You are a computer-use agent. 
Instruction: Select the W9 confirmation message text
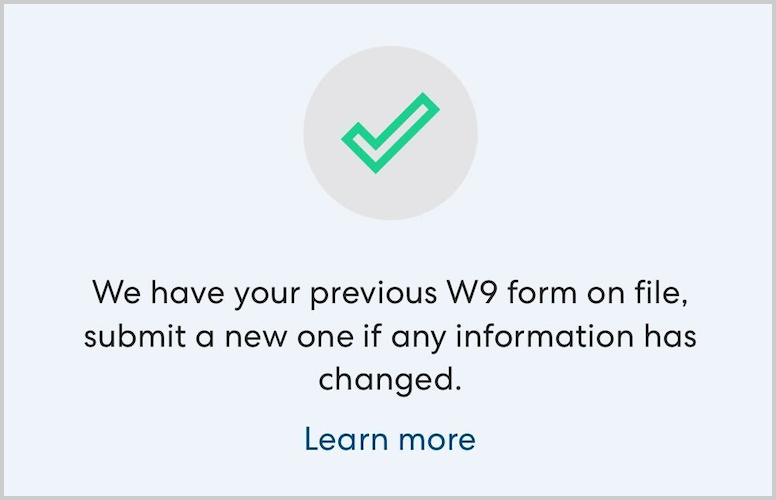pos(389,336)
